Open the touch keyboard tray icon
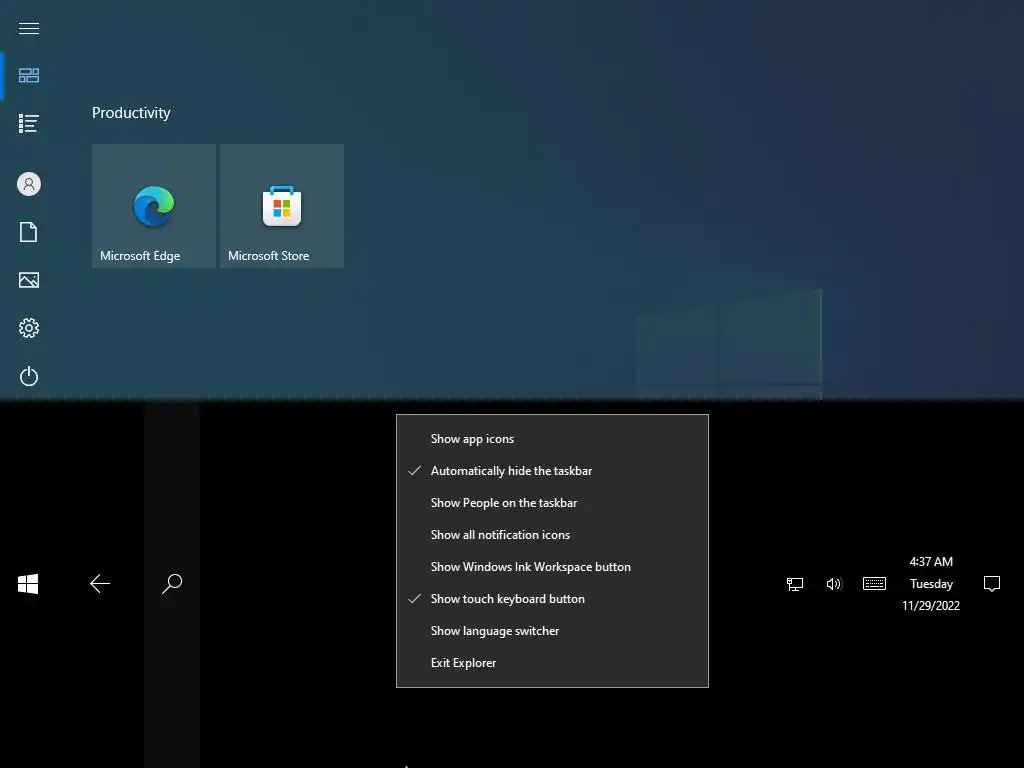This screenshot has height=768, width=1024. pyautogui.click(x=874, y=584)
